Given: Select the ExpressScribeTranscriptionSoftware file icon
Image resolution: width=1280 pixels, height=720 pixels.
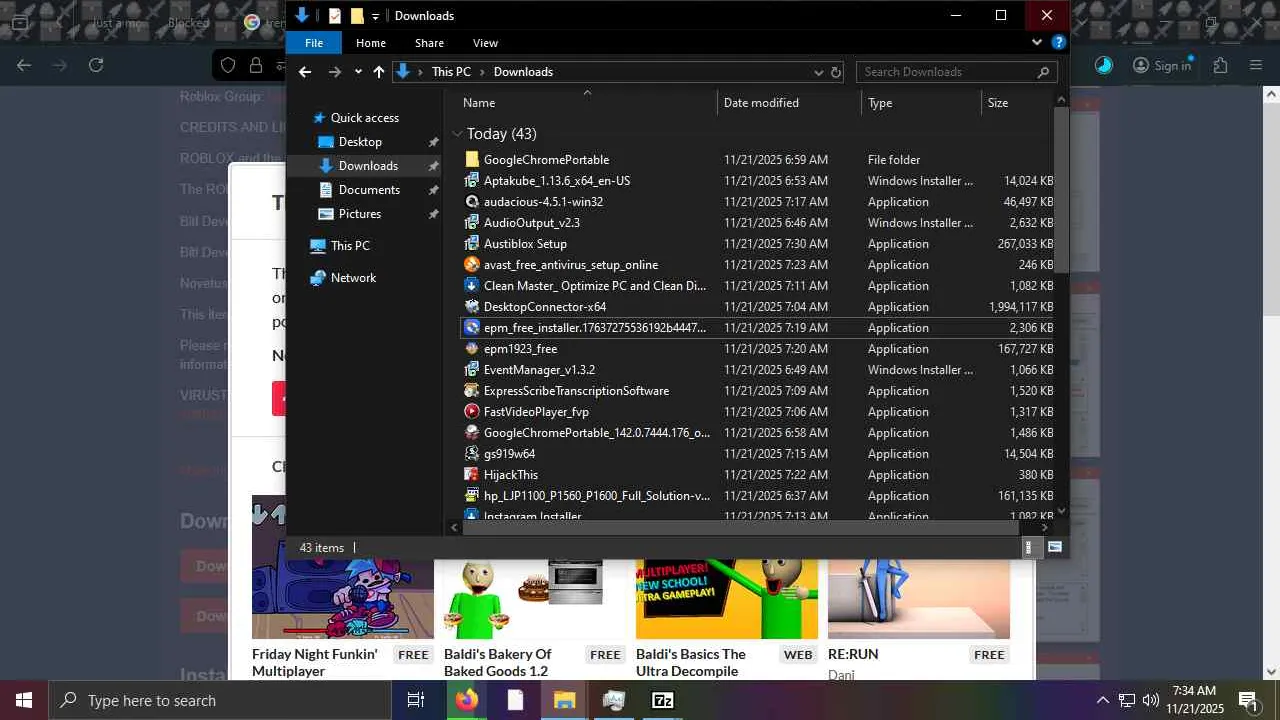Looking at the screenshot, I should click(473, 391).
